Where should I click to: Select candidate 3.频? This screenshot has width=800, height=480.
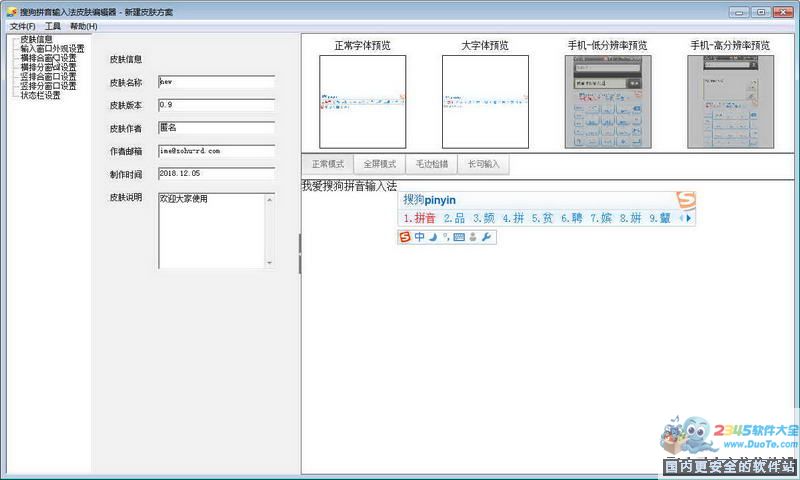(x=484, y=218)
